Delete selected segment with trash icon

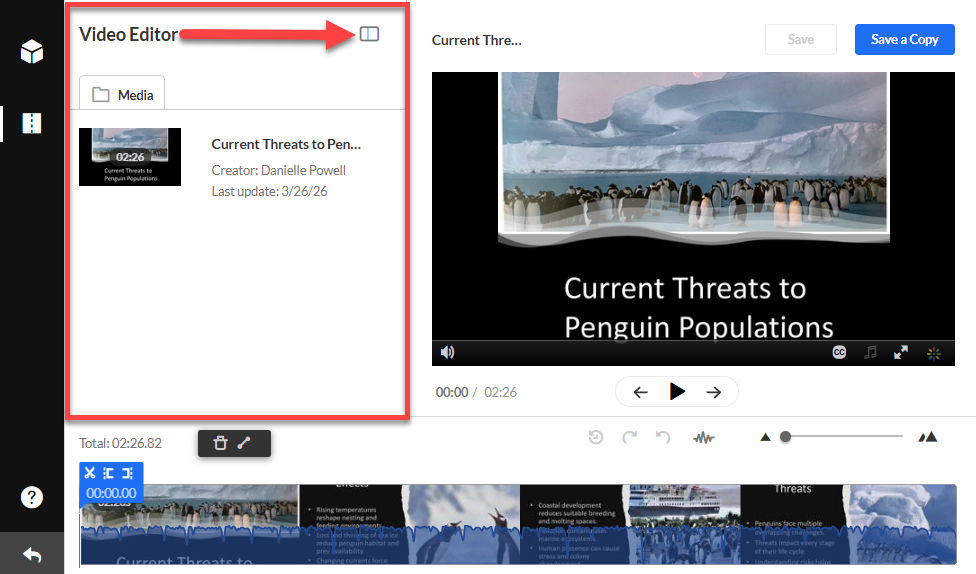coord(220,443)
